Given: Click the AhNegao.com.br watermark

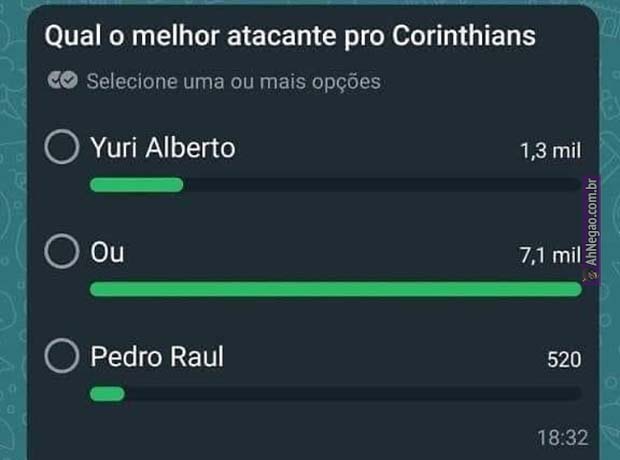Looking at the screenshot, I should [x=592, y=230].
